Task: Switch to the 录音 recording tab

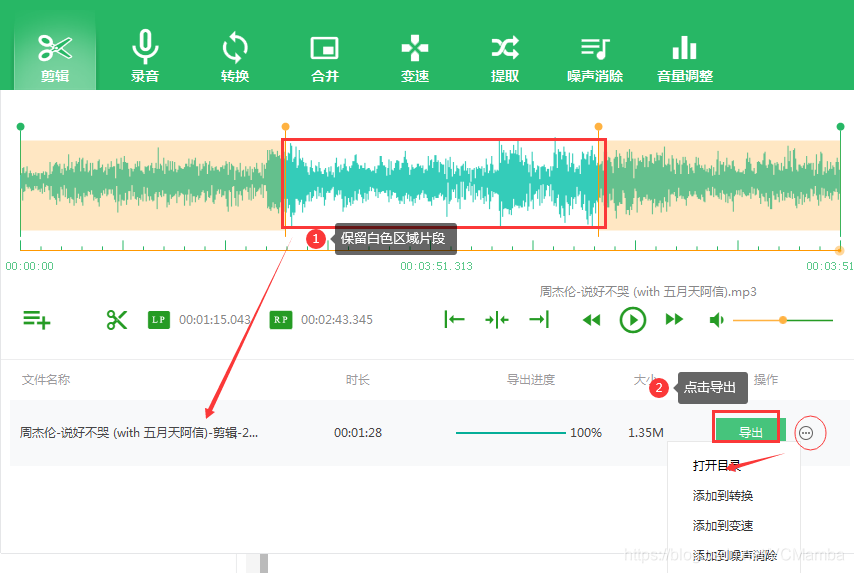Action: [x=145, y=58]
